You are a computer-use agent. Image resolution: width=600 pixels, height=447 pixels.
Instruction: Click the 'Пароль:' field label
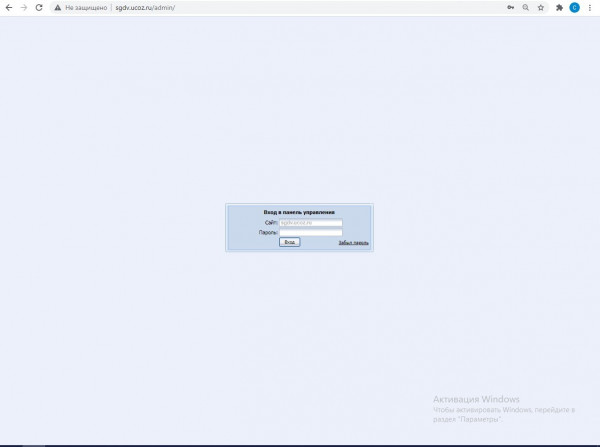[268, 232]
